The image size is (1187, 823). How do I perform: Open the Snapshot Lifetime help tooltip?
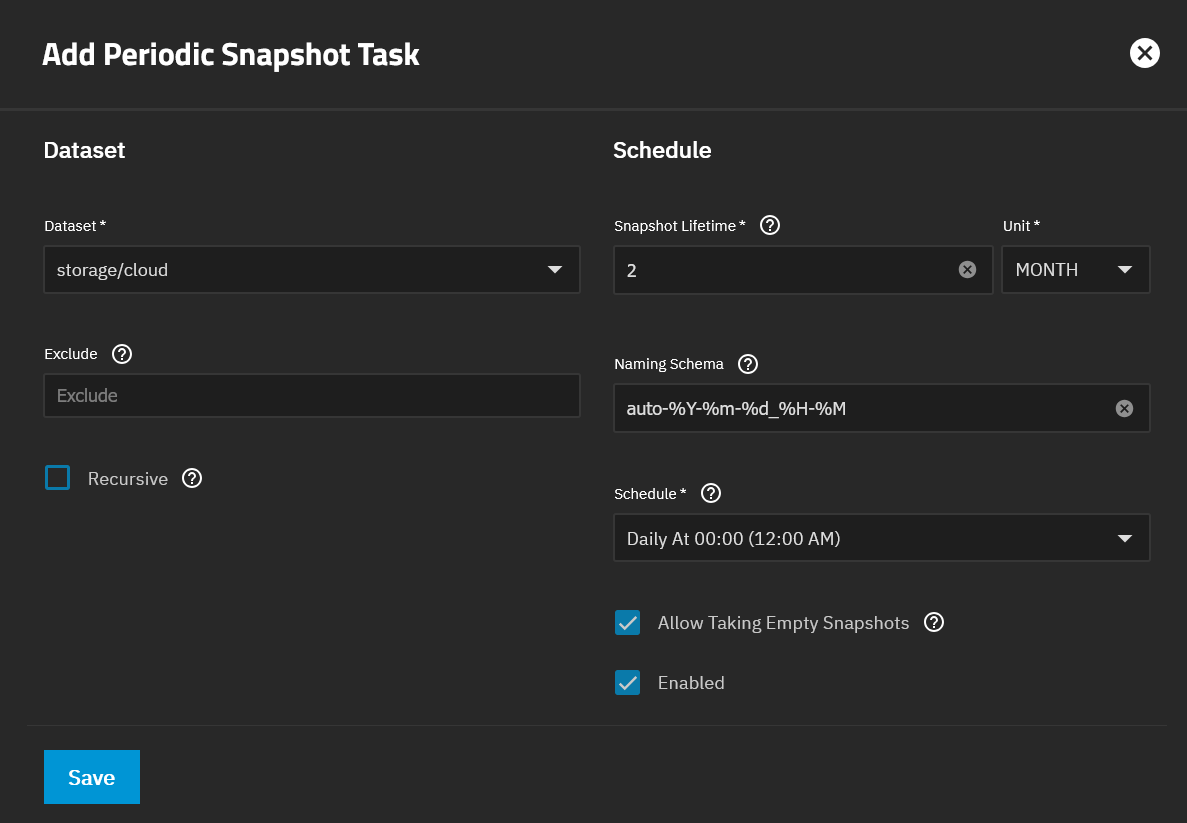[769, 225]
